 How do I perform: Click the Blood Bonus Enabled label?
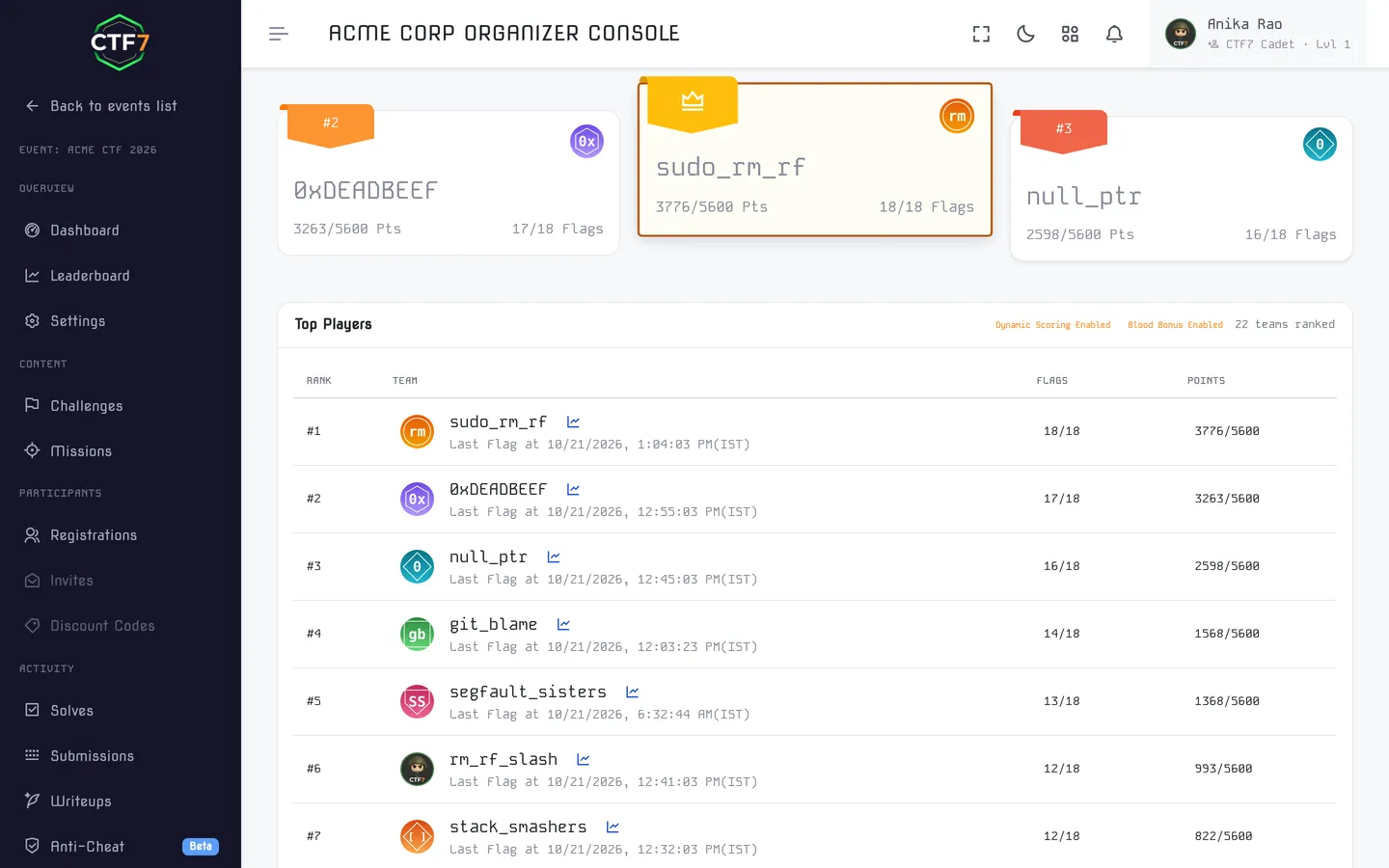tap(1175, 325)
